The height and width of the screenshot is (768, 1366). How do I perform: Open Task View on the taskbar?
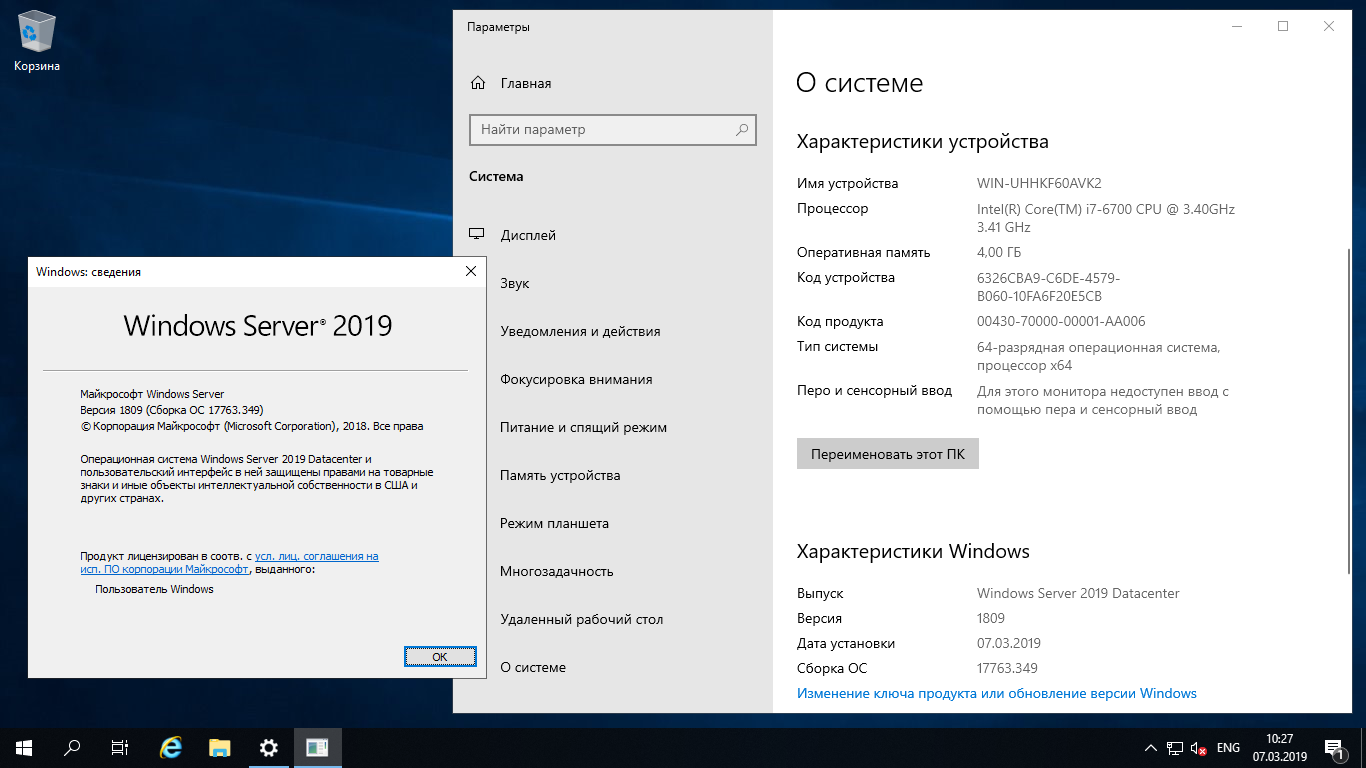pyautogui.click(x=120, y=747)
